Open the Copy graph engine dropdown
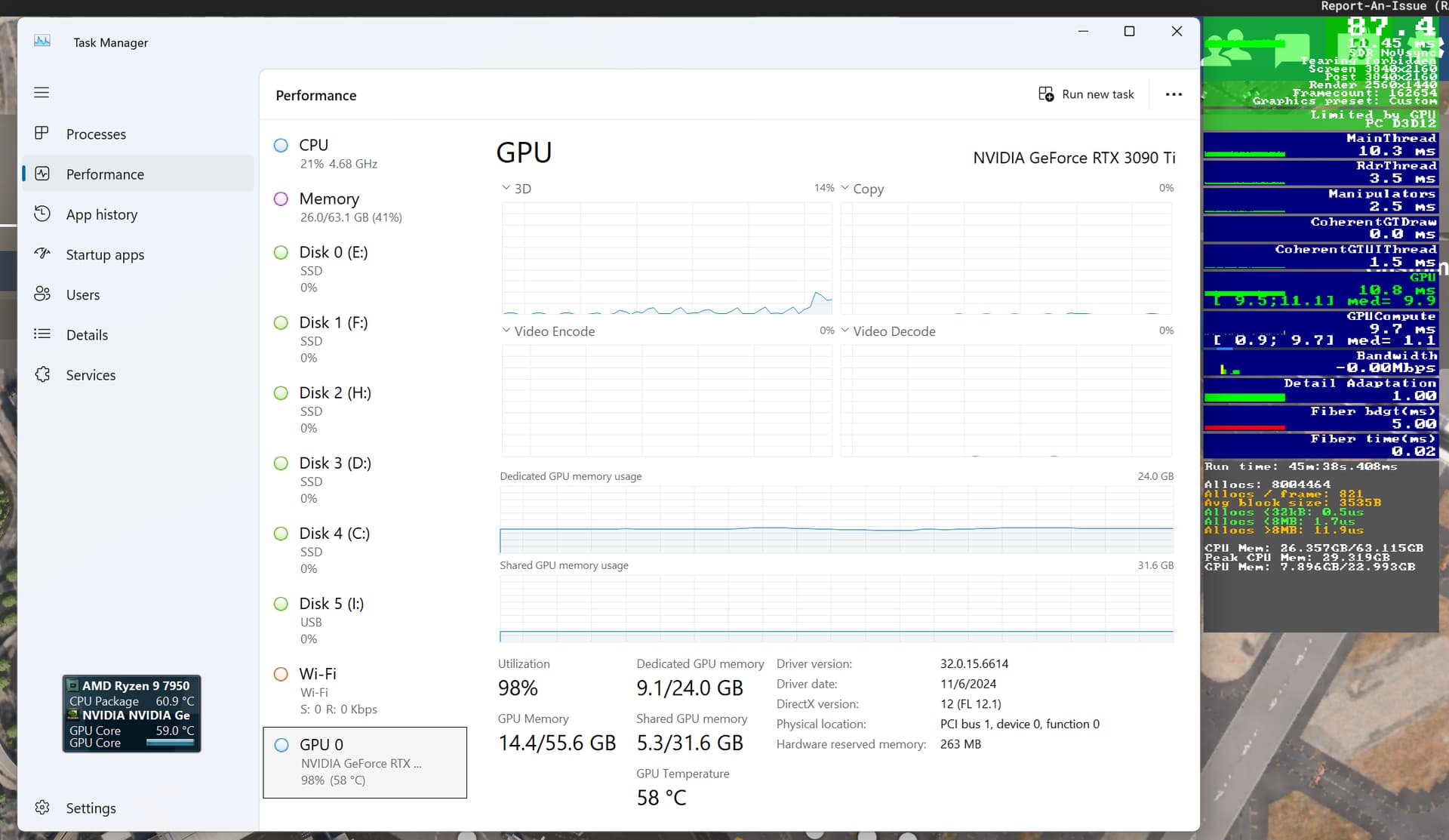 [845, 188]
